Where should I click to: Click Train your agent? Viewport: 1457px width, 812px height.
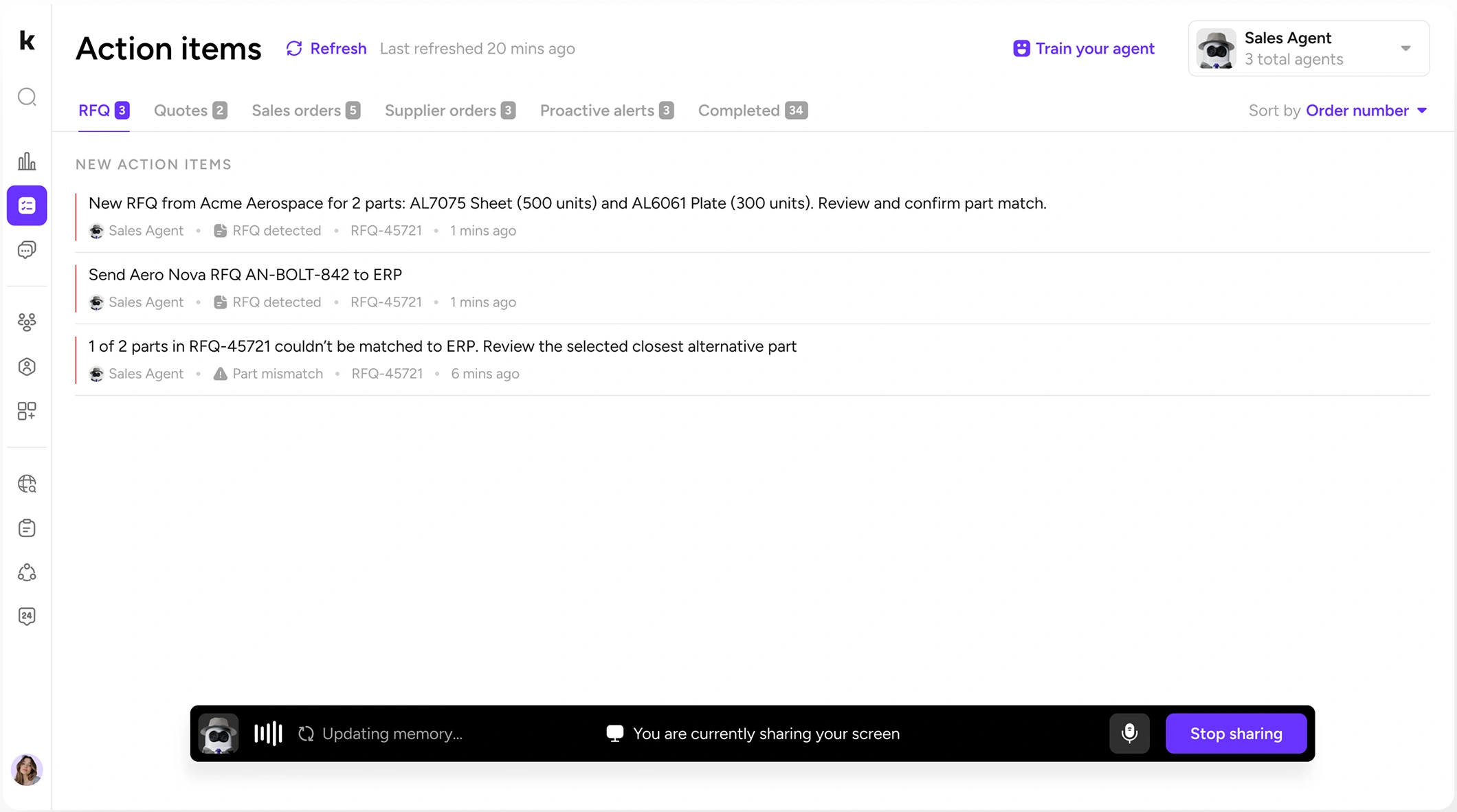click(x=1084, y=49)
